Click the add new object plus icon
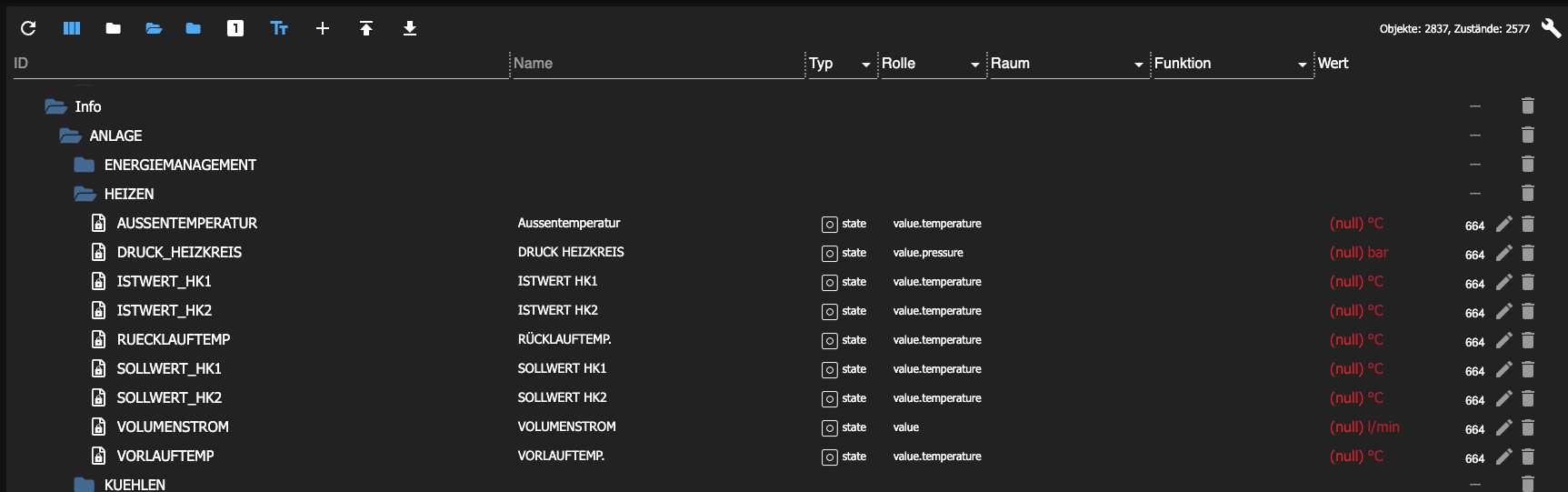The image size is (1568, 492). click(x=323, y=28)
